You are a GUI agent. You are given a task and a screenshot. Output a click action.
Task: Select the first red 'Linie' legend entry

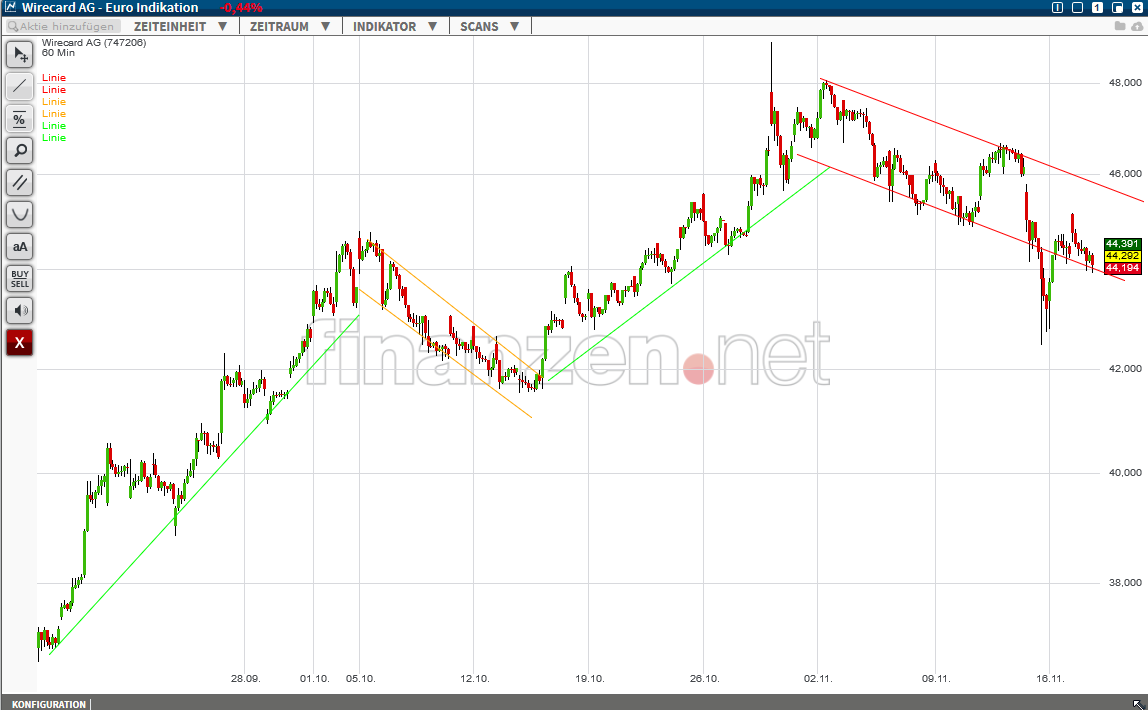53,78
